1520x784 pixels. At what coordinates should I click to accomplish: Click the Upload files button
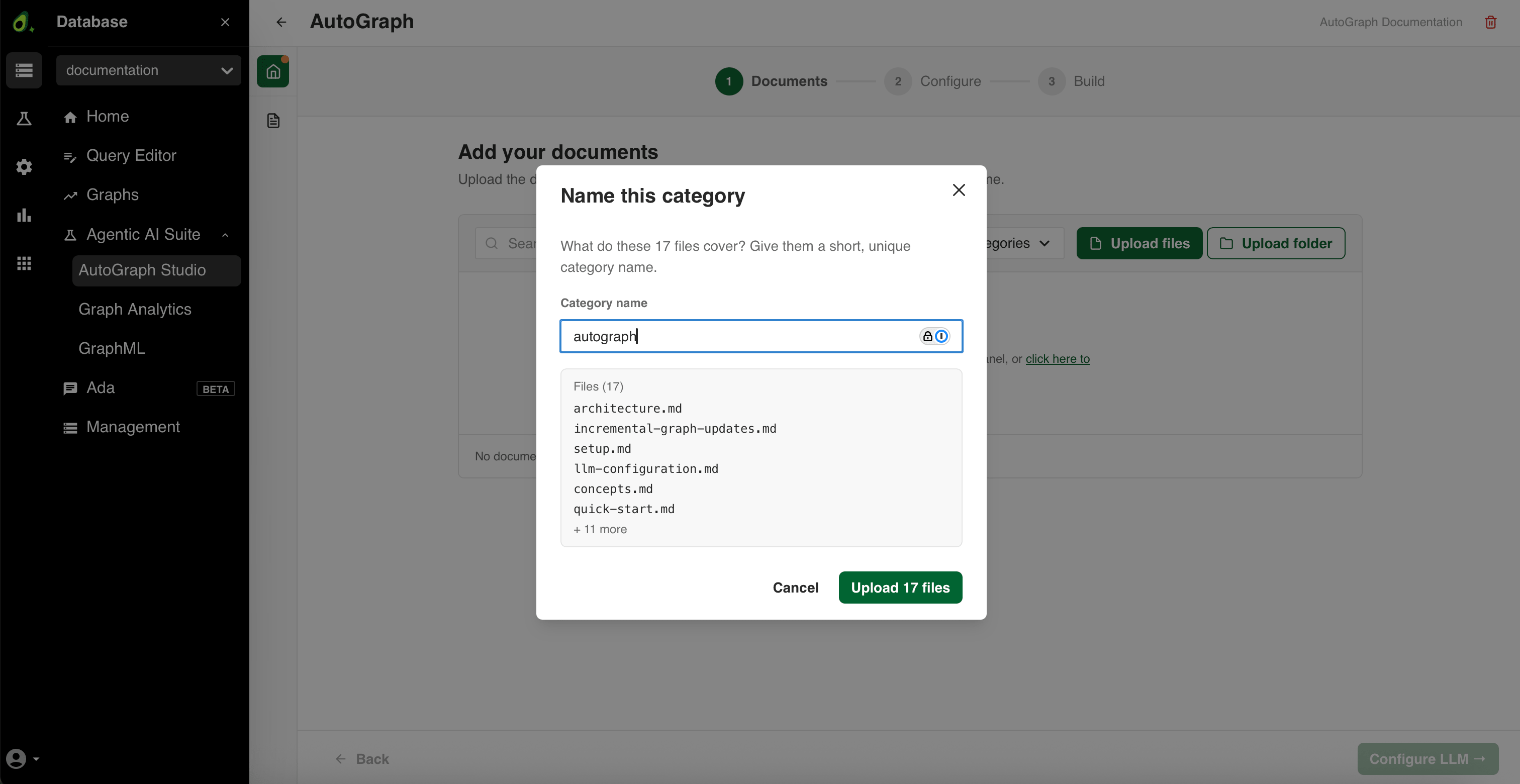click(1139, 243)
